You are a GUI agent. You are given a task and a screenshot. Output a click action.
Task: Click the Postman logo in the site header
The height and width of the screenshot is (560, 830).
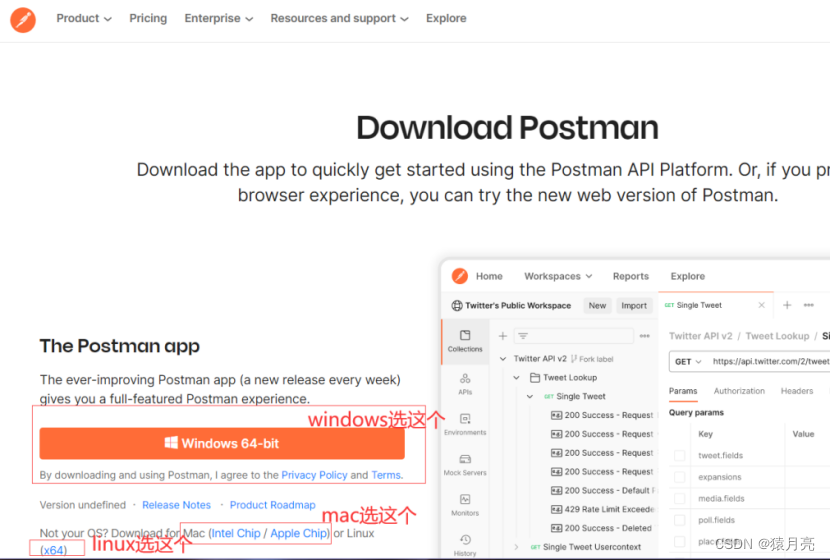pyautogui.click(x=23, y=20)
